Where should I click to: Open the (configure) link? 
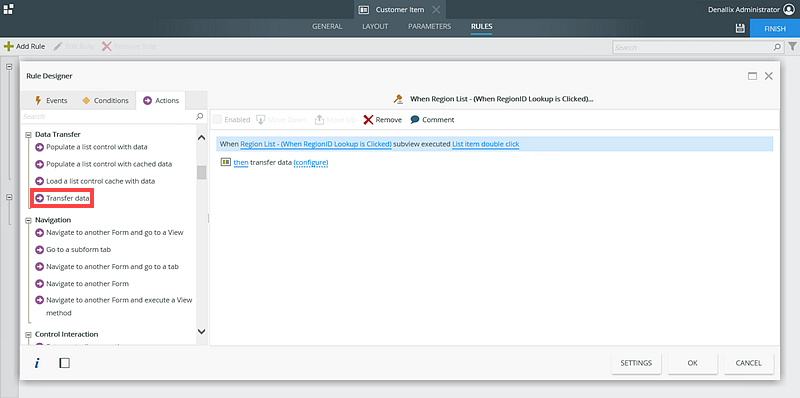tap(311, 163)
